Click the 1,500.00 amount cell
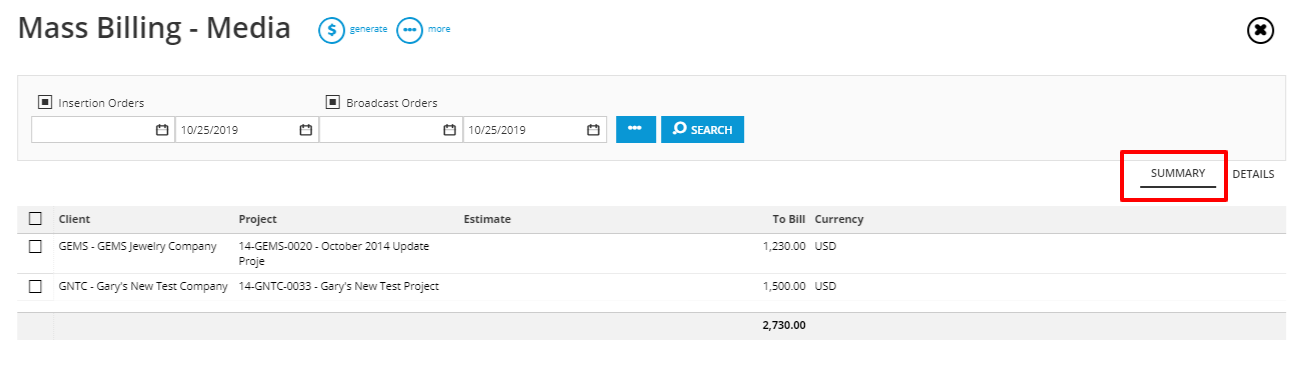This screenshot has height=382, width=1289. pos(783,286)
